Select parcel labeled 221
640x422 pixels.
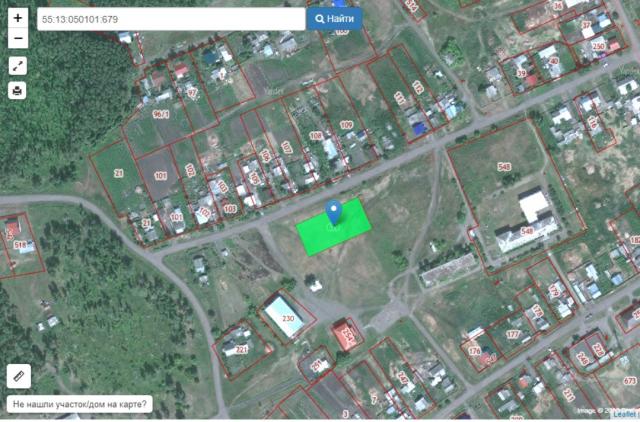[242, 350]
